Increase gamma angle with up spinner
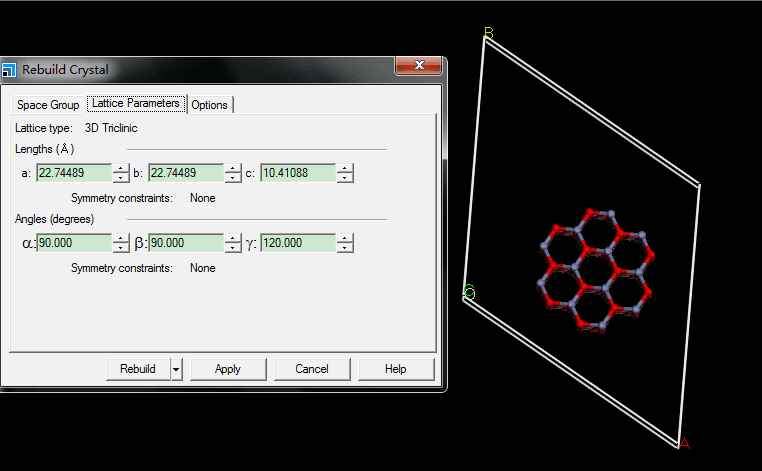 345,238
